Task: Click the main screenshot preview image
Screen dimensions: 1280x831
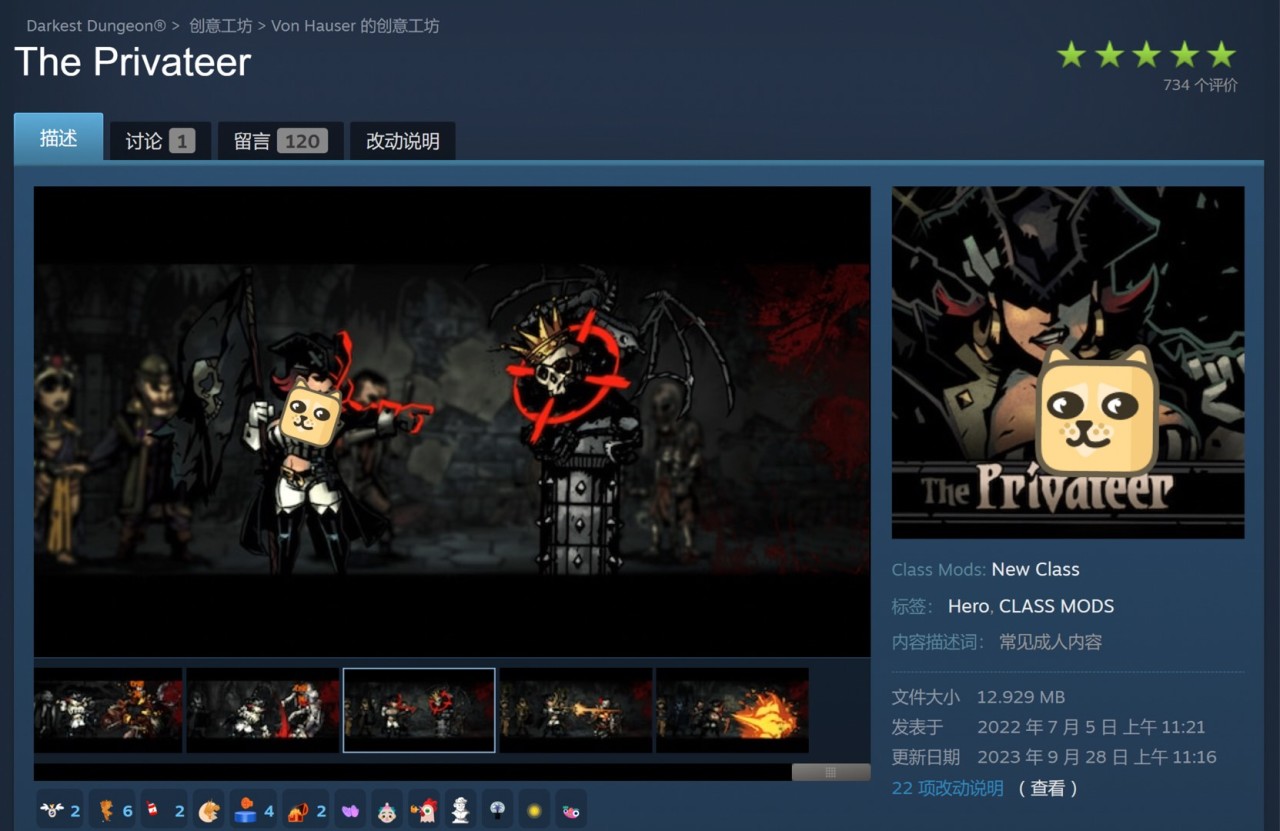Action: pyautogui.click(x=452, y=421)
